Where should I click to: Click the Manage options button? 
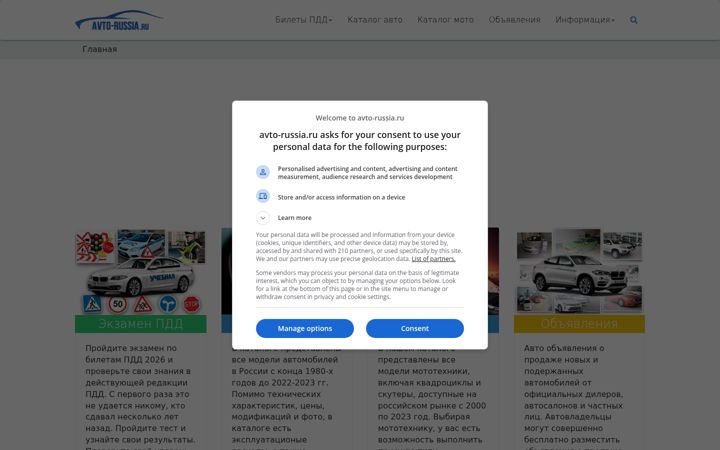click(305, 328)
